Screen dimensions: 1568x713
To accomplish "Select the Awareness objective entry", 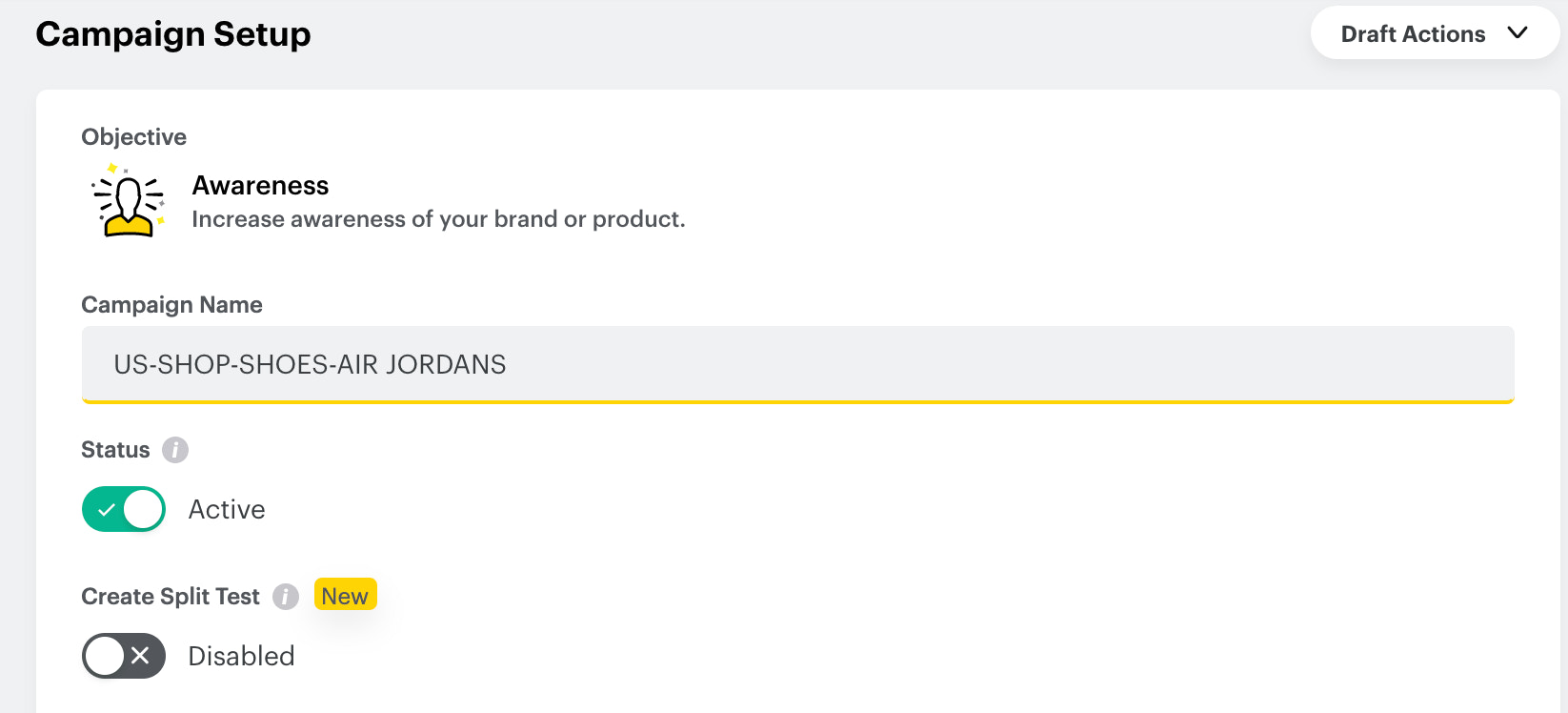I will pos(259,185).
